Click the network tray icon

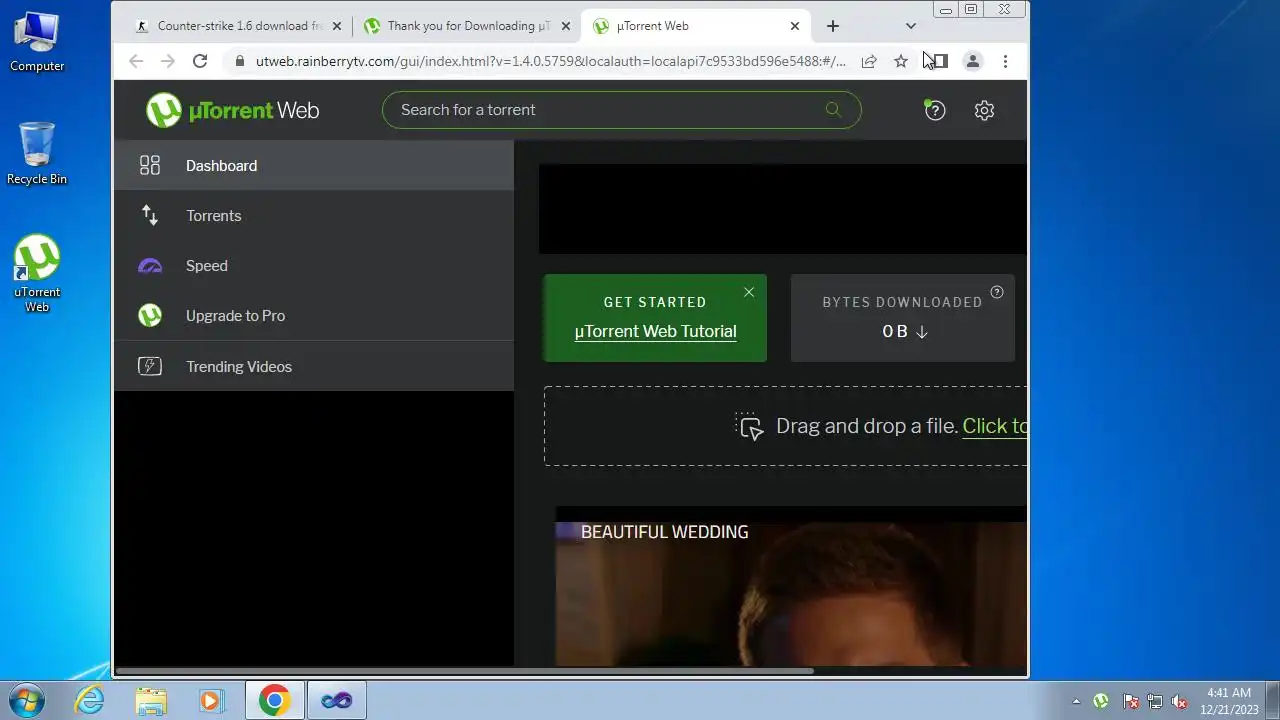click(1155, 701)
